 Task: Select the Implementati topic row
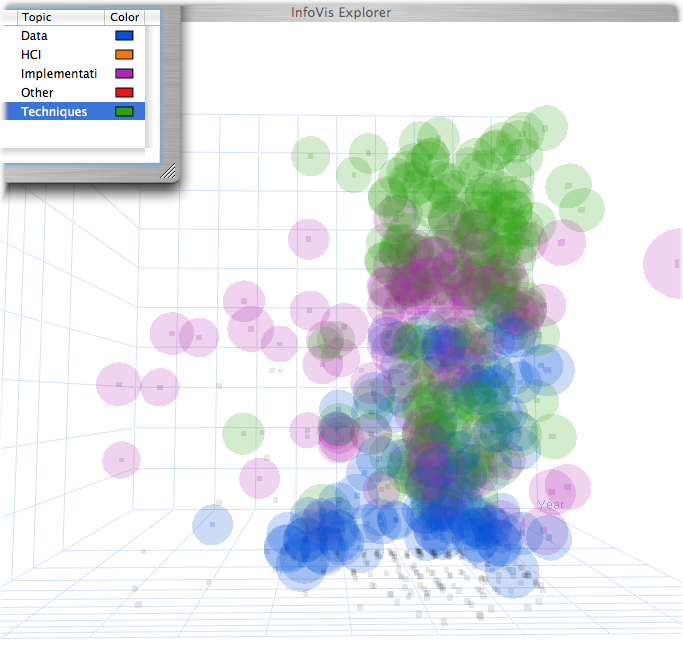click(x=73, y=74)
